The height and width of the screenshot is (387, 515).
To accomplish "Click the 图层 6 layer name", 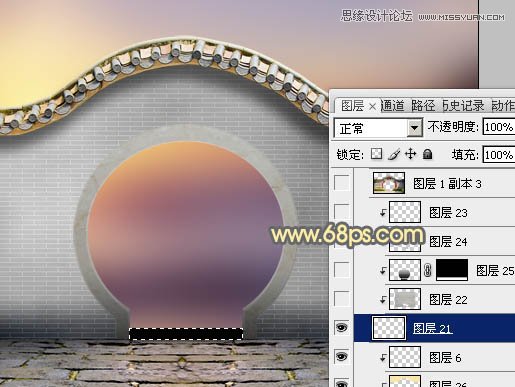I will (445, 358).
